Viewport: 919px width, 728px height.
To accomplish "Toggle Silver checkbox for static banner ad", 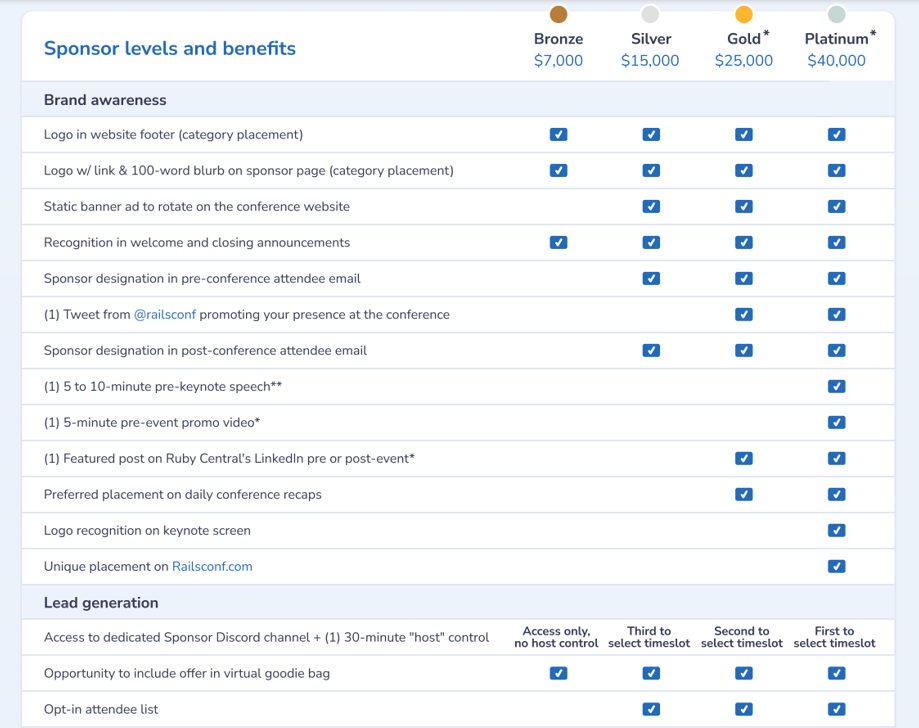I will coord(651,206).
